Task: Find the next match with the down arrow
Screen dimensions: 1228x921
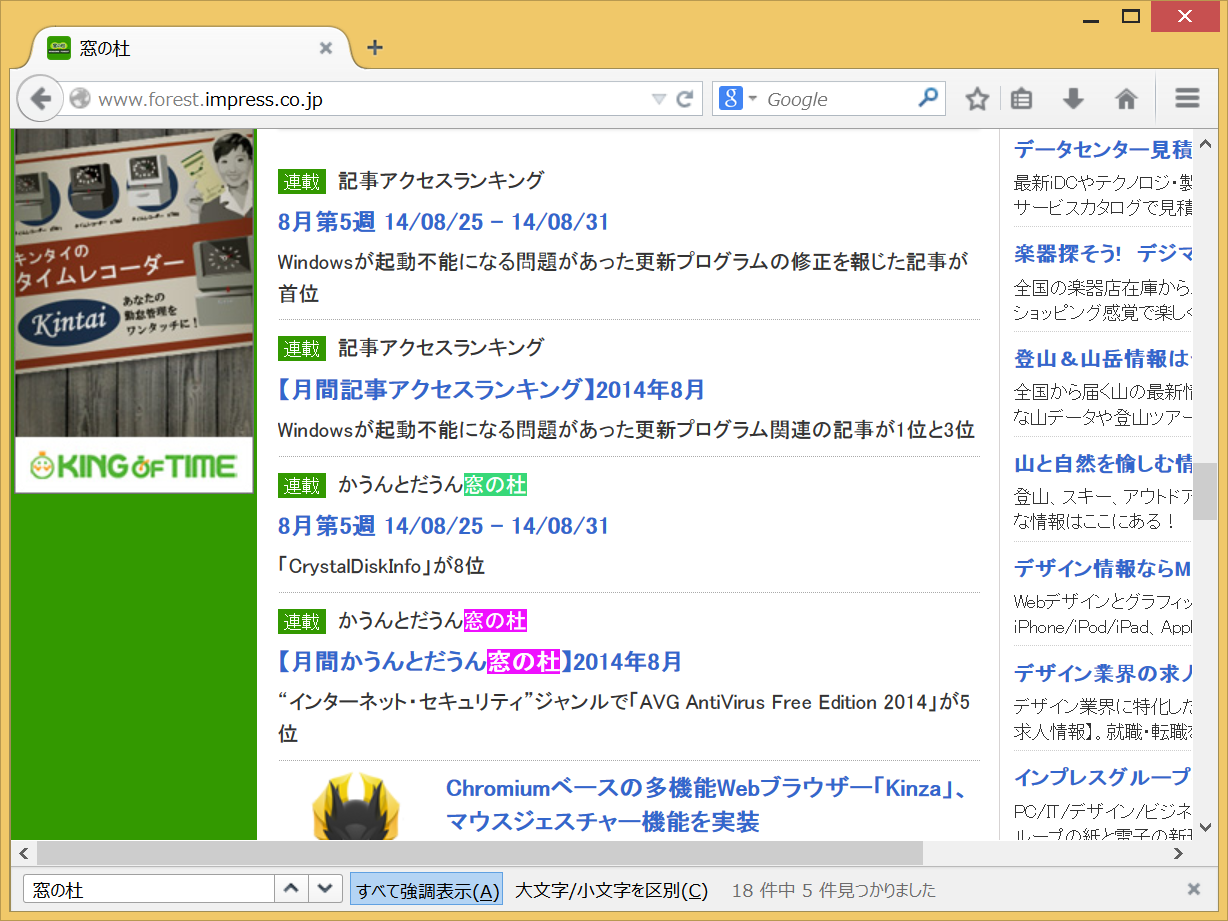Action: coord(324,888)
